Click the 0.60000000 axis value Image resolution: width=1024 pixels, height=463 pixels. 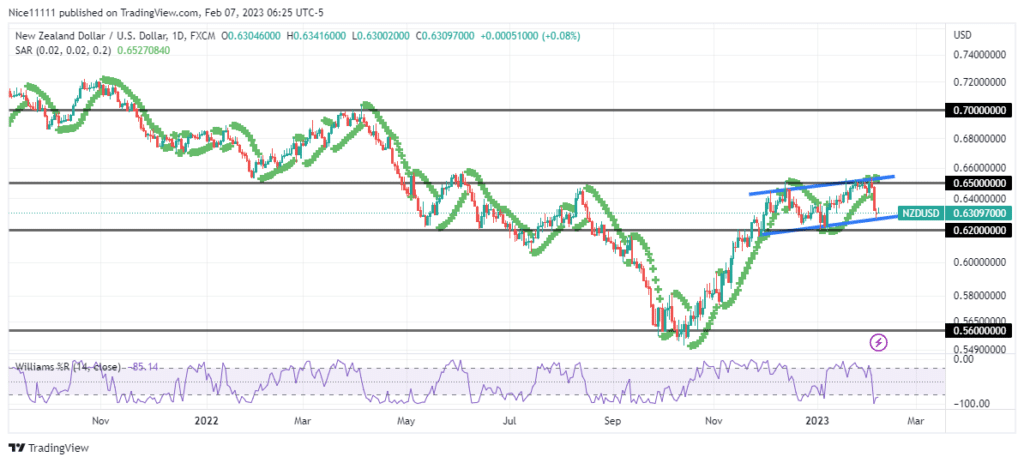(980, 262)
